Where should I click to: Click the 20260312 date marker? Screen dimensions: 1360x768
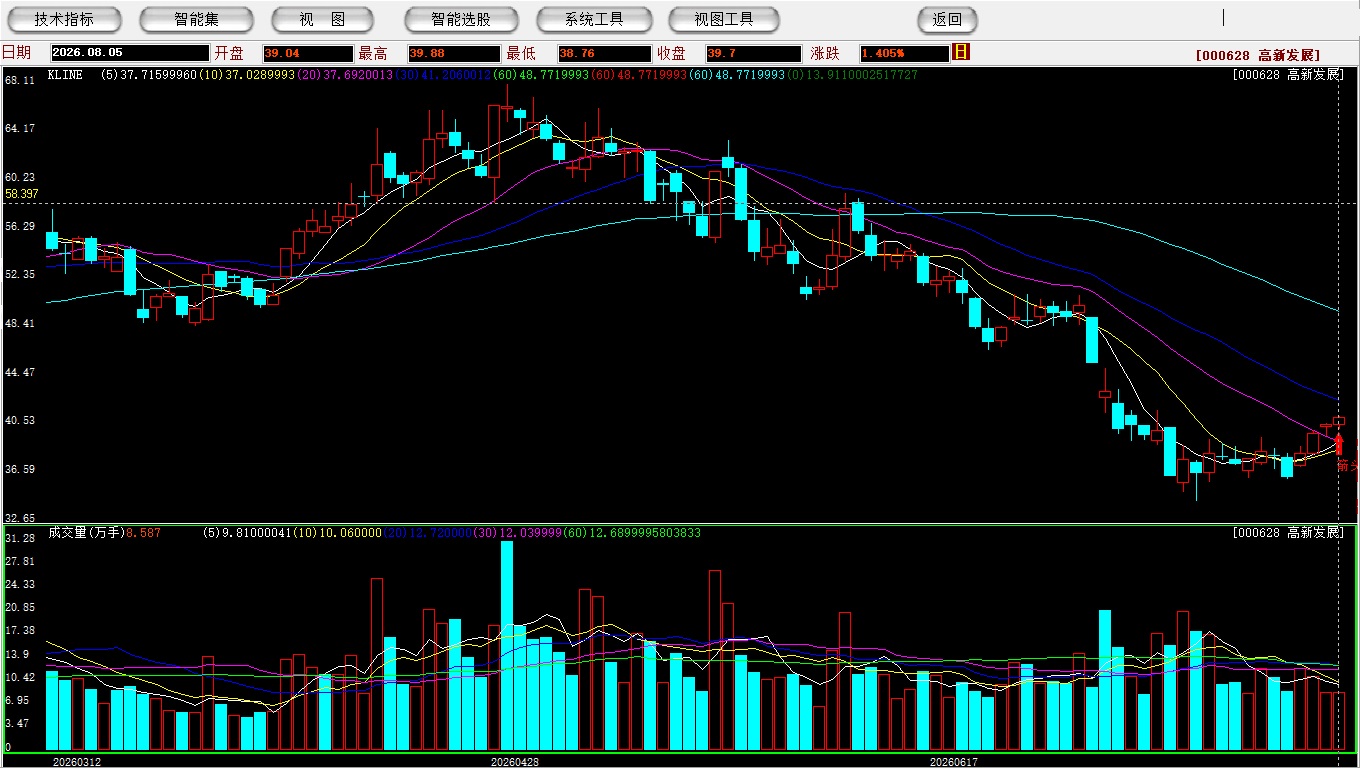coord(76,761)
